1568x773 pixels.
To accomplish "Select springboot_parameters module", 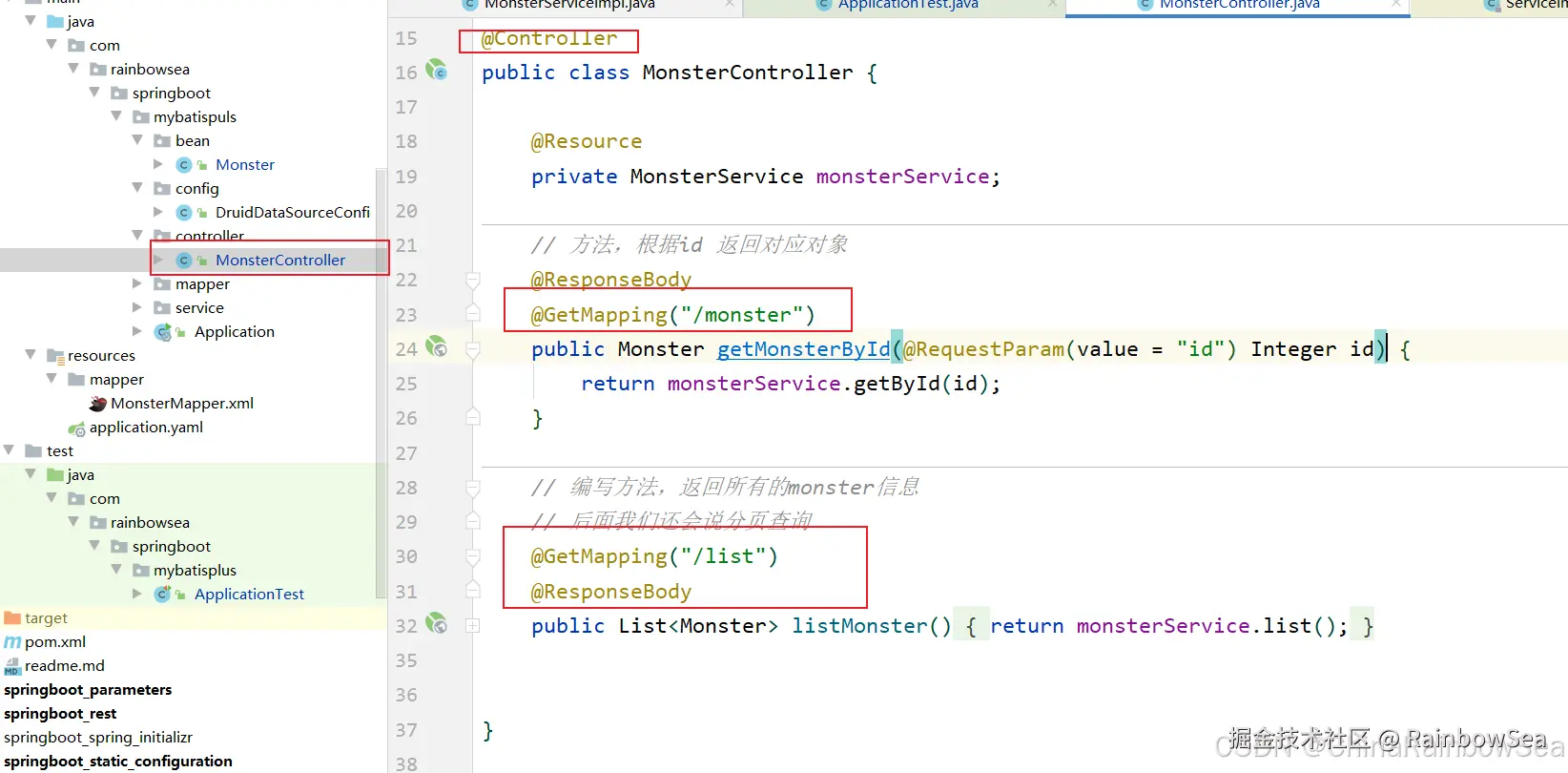I will point(88,689).
